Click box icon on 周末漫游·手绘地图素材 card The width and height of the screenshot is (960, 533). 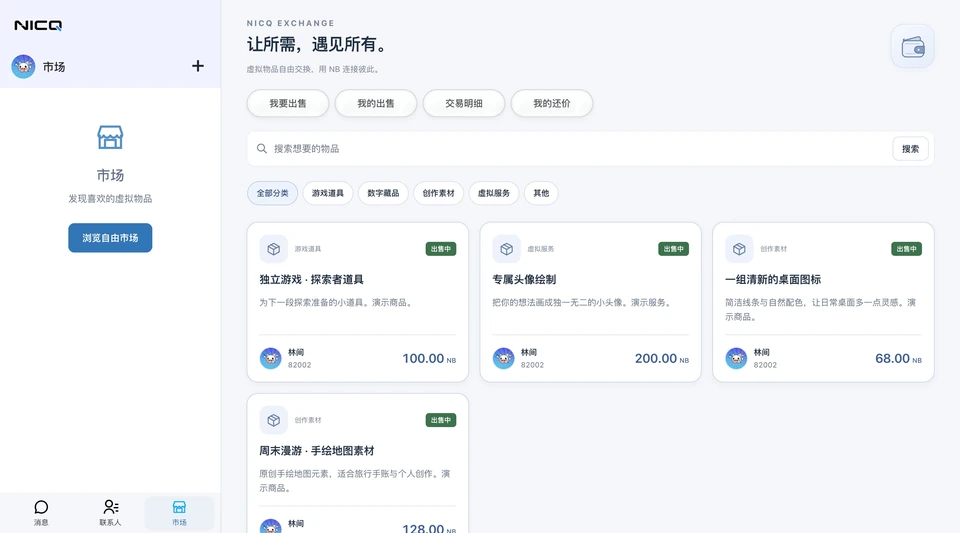(274, 420)
